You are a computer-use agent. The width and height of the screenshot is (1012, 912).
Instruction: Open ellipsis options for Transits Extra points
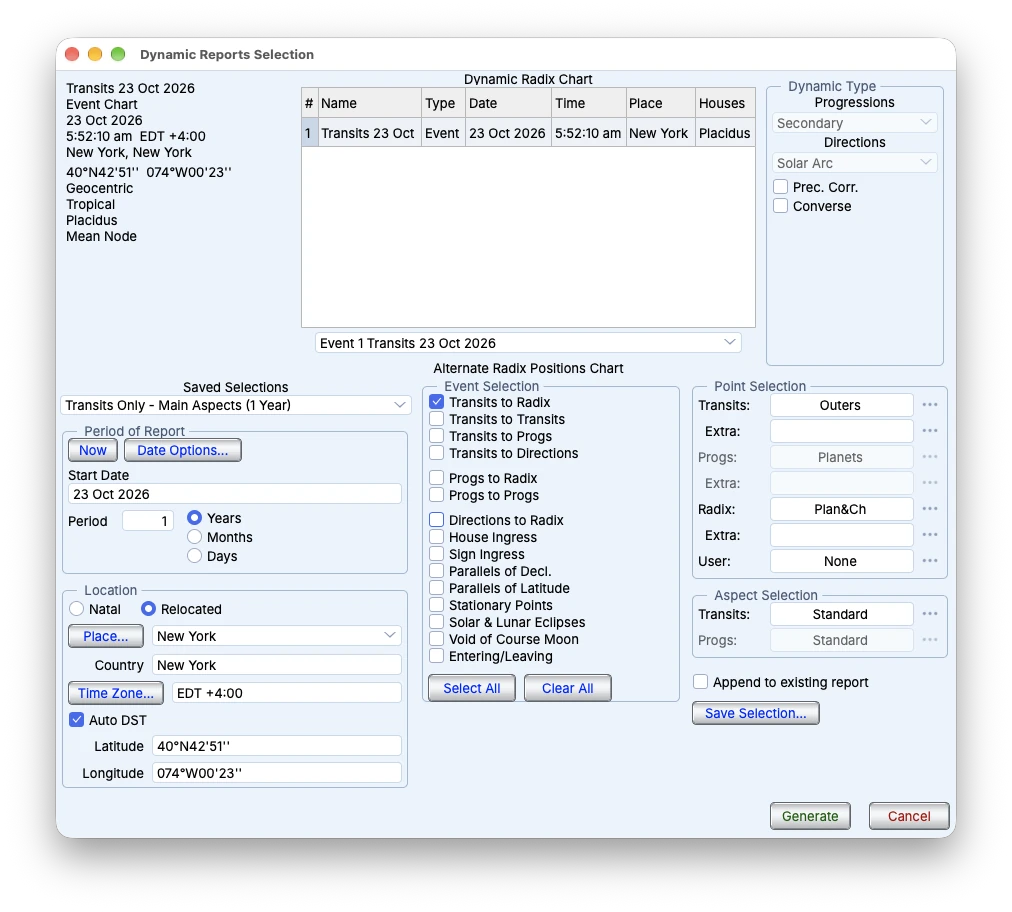(x=929, y=431)
